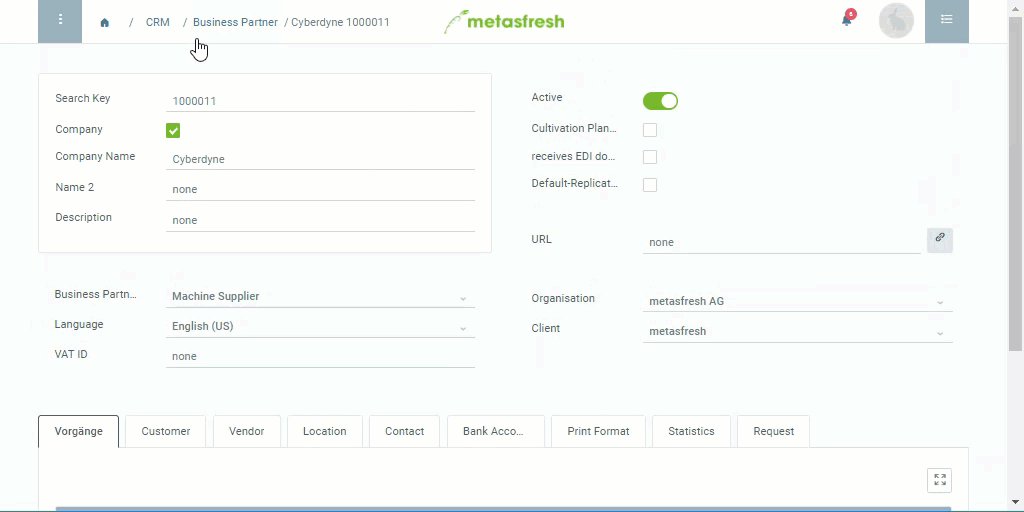Switch to the Print Format tab
Image resolution: width=1024 pixels, height=512 pixels.
tap(598, 431)
